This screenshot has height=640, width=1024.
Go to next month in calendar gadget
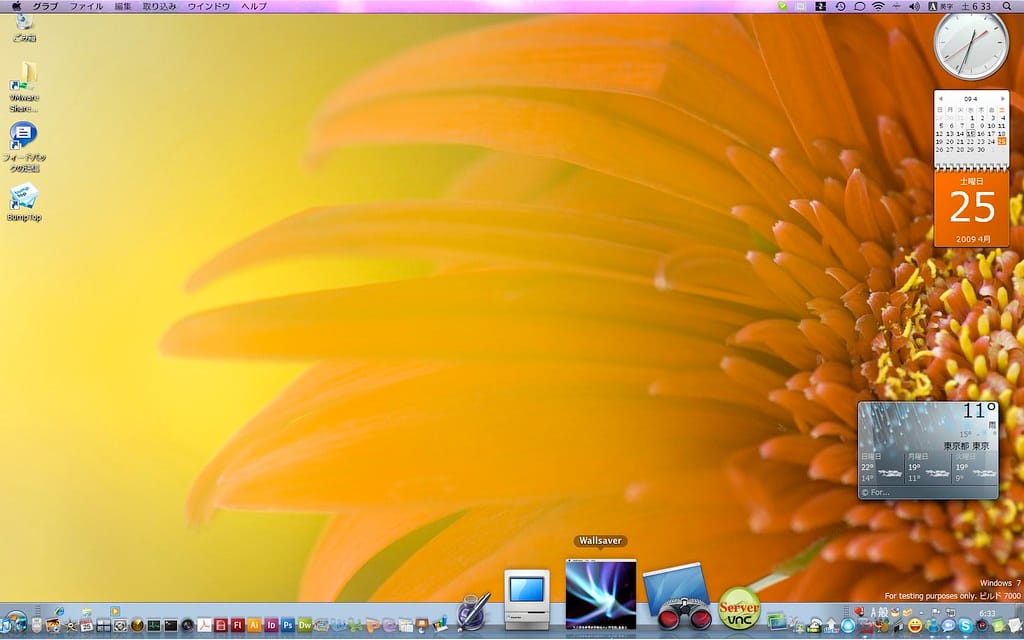point(1003,99)
